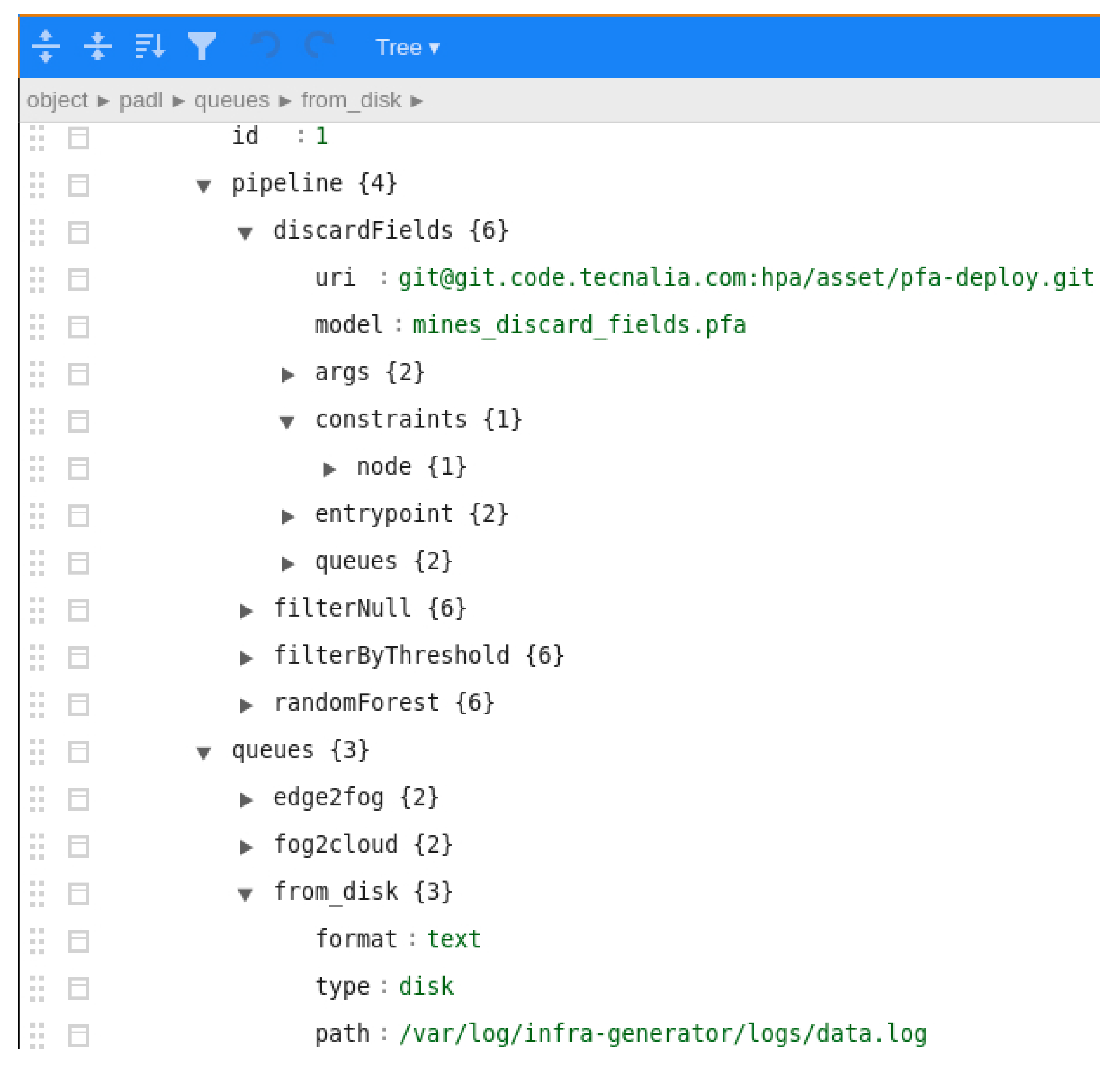
Task: Click drag handle beside pipeline row
Action: (37, 186)
